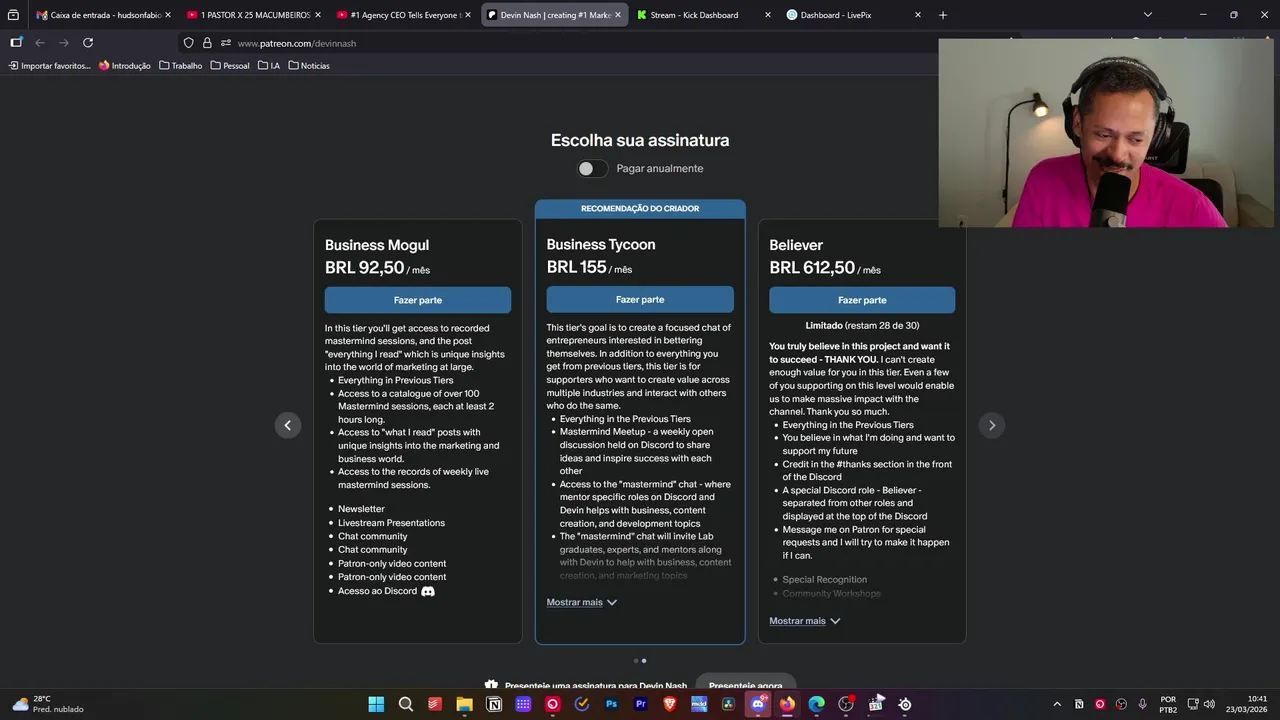Viewport: 1280px width, 720px height.
Task: Open TickTick from the taskbar
Action: pos(582,704)
